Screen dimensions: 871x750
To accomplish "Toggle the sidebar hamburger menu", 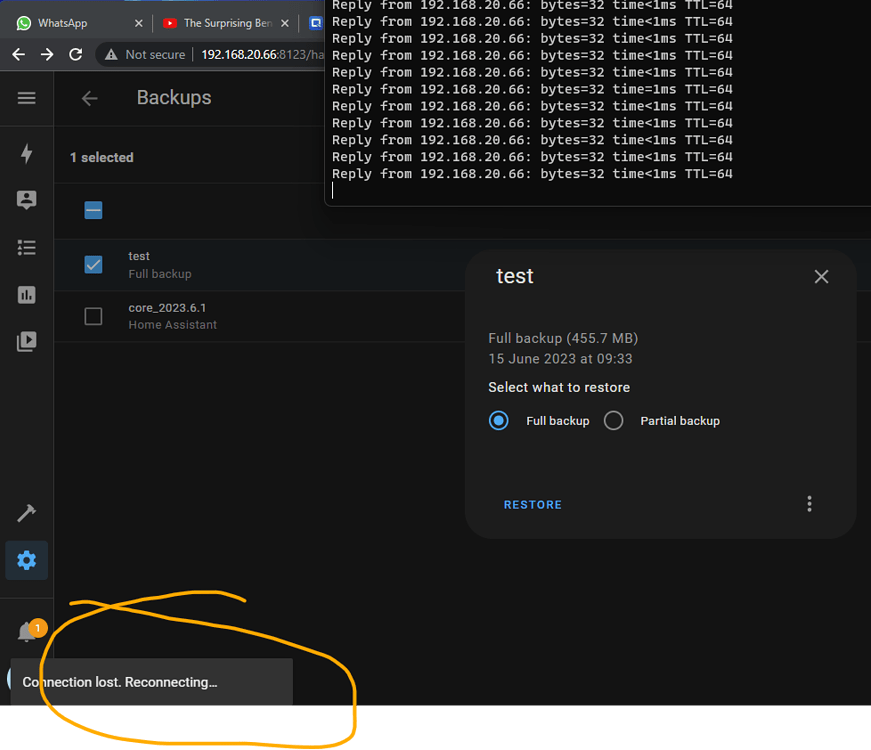I will point(26,98).
